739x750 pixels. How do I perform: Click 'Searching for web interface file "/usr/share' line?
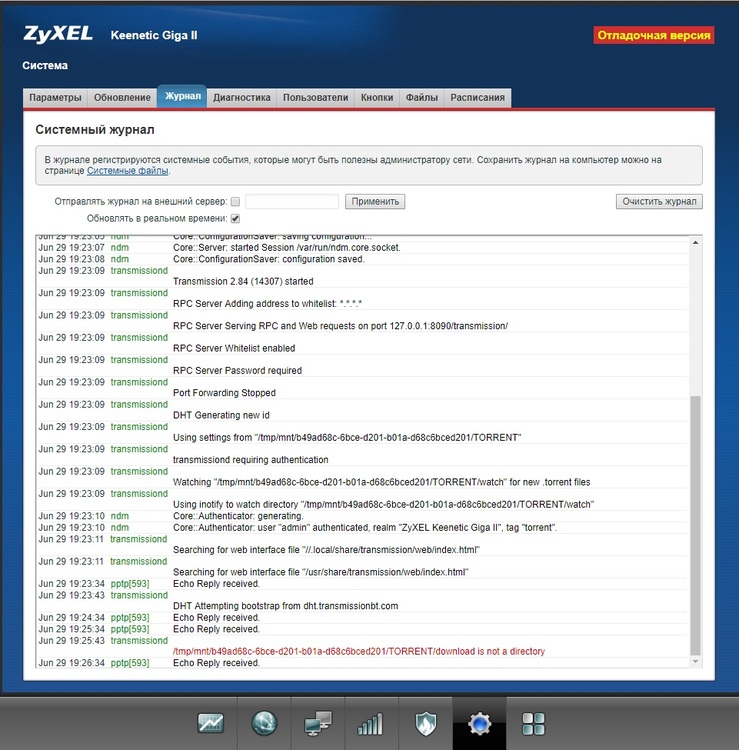(x=320, y=572)
